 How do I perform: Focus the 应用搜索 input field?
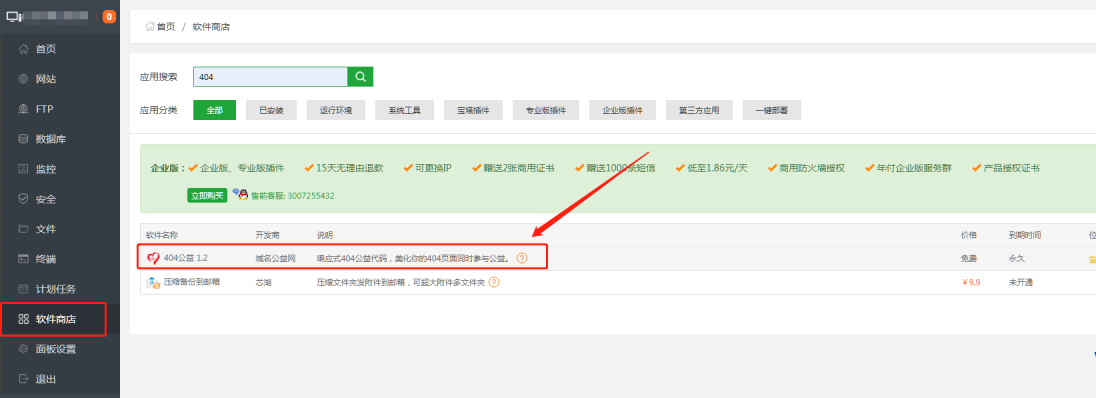point(271,77)
